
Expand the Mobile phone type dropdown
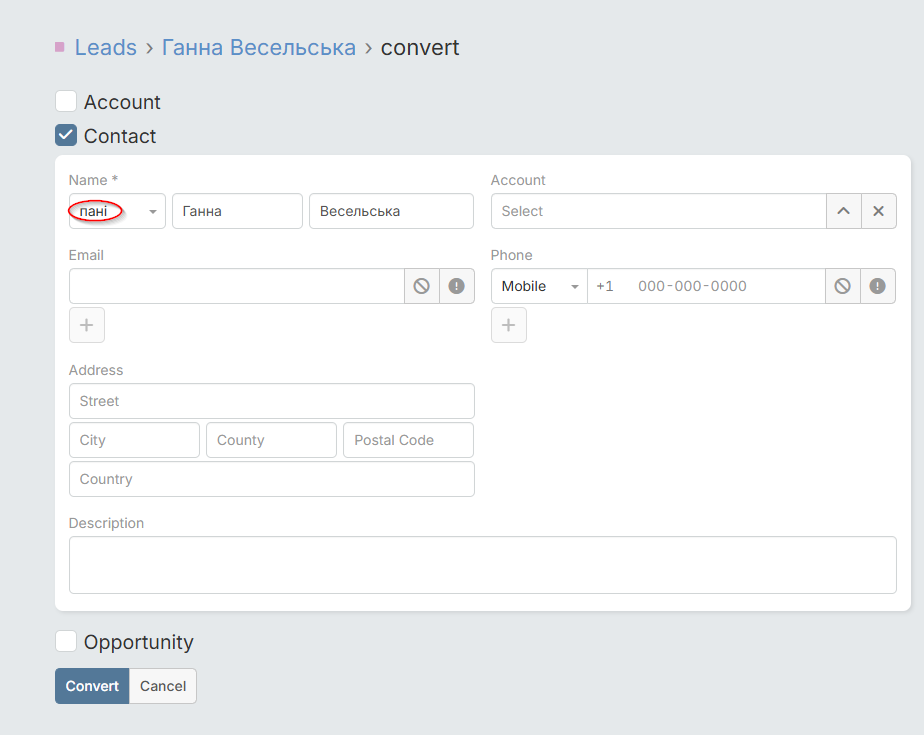tap(539, 286)
